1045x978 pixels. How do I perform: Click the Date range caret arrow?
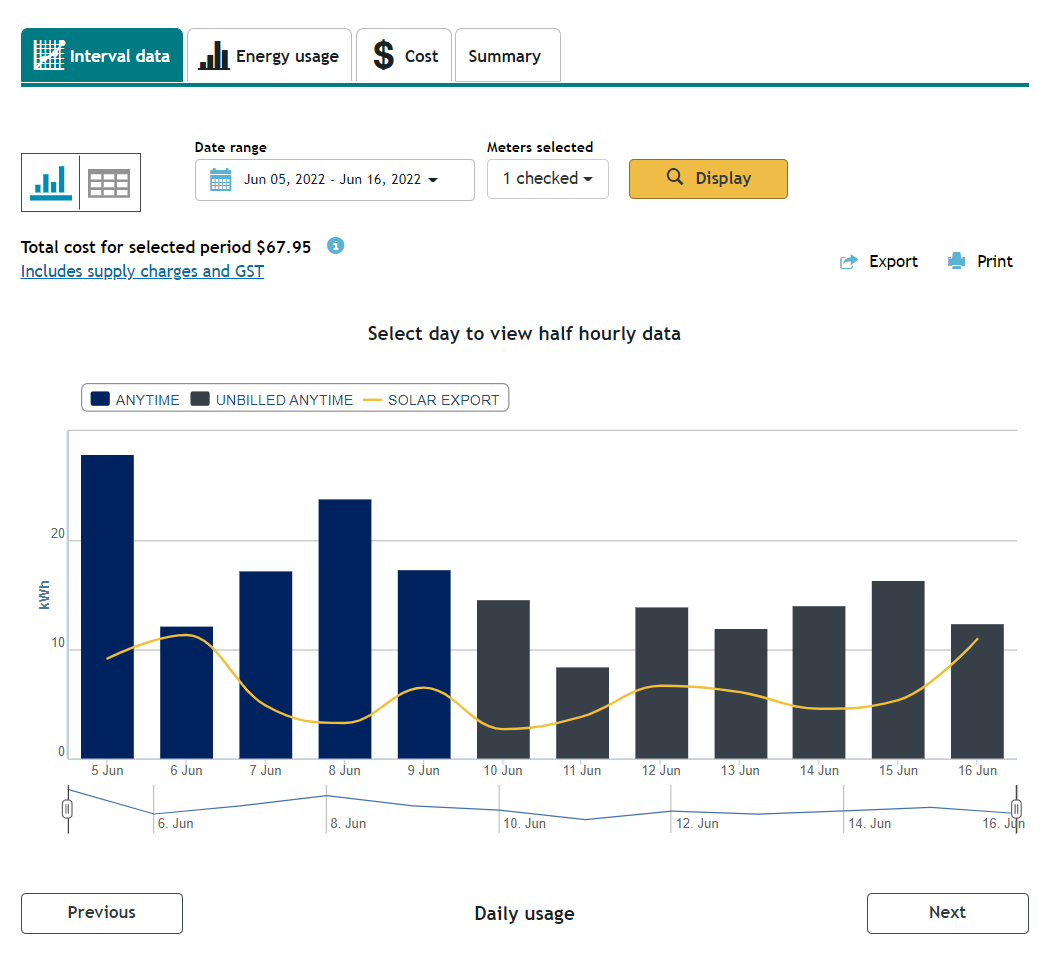pyautogui.click(x=433, y=180)
